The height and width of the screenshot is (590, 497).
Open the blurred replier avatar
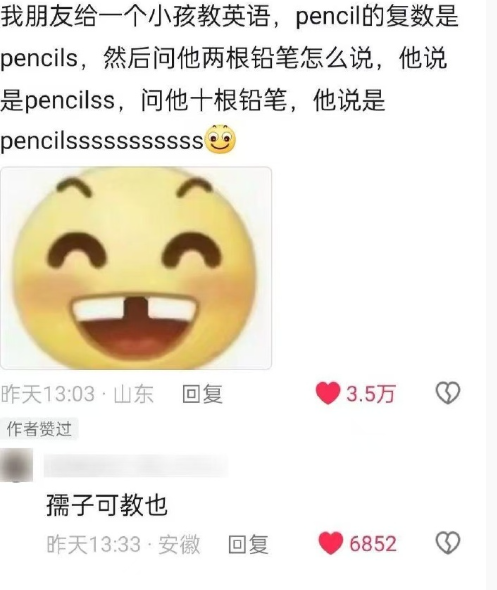tap(16, 465)
